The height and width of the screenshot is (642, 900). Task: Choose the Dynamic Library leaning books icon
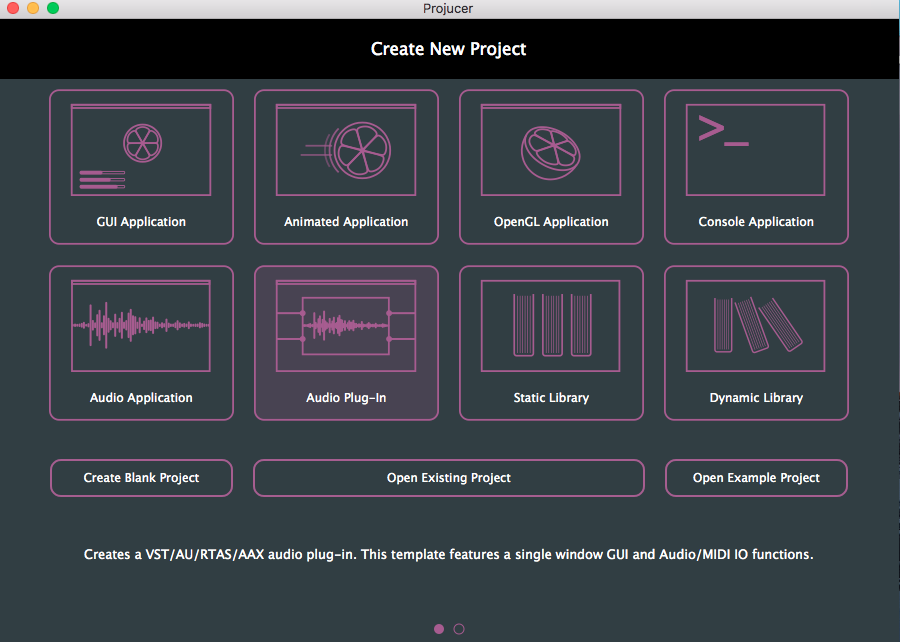[756, 326]
